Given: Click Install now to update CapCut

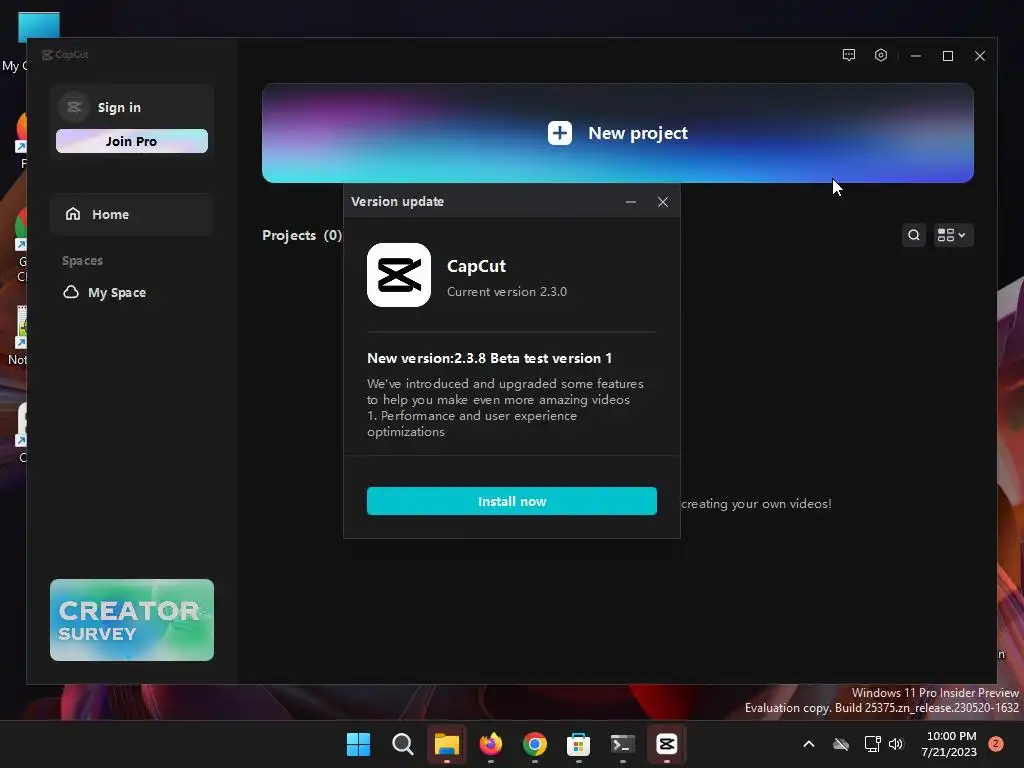Looking at the screenshot, I should (512, 501).
